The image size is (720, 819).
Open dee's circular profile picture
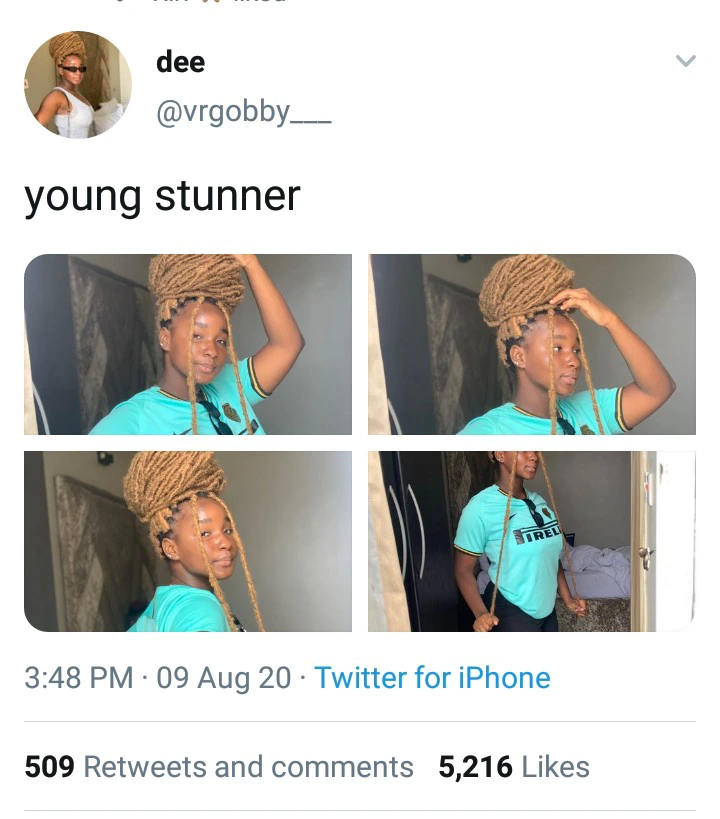pos(78,85)
